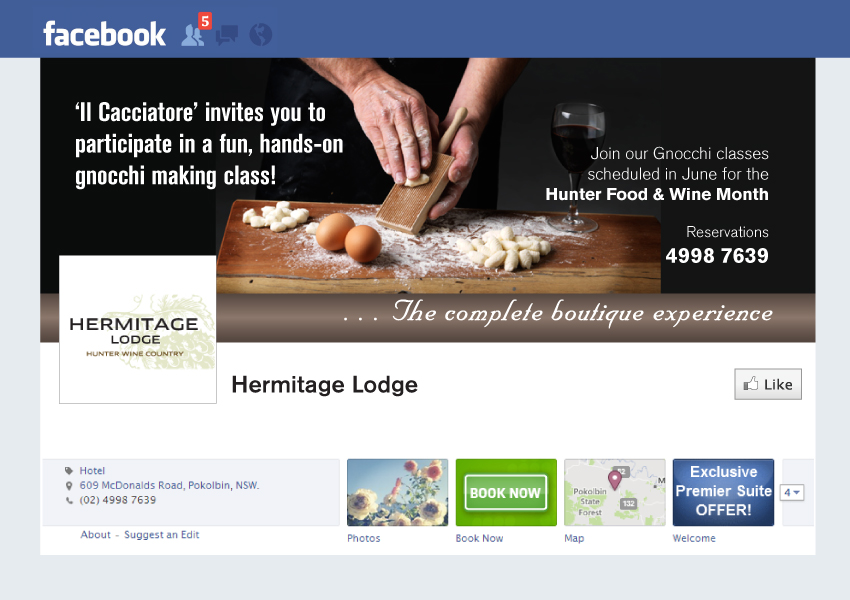Click the Hotel category link
The image size is (850, 600).
click(x=92, y=470)
